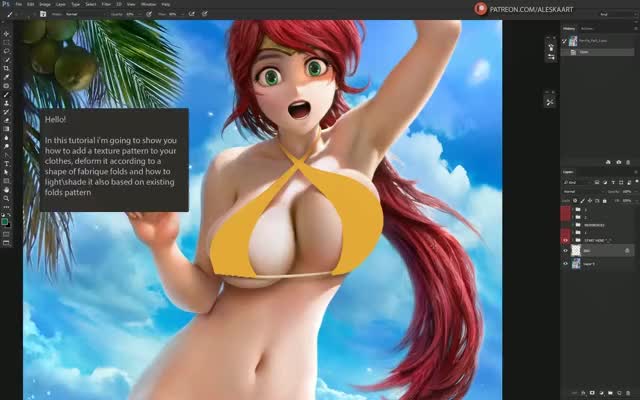Open the layer blend mode dropdown
This screenshot has height=400, width=640.
(x=582, y=191)
